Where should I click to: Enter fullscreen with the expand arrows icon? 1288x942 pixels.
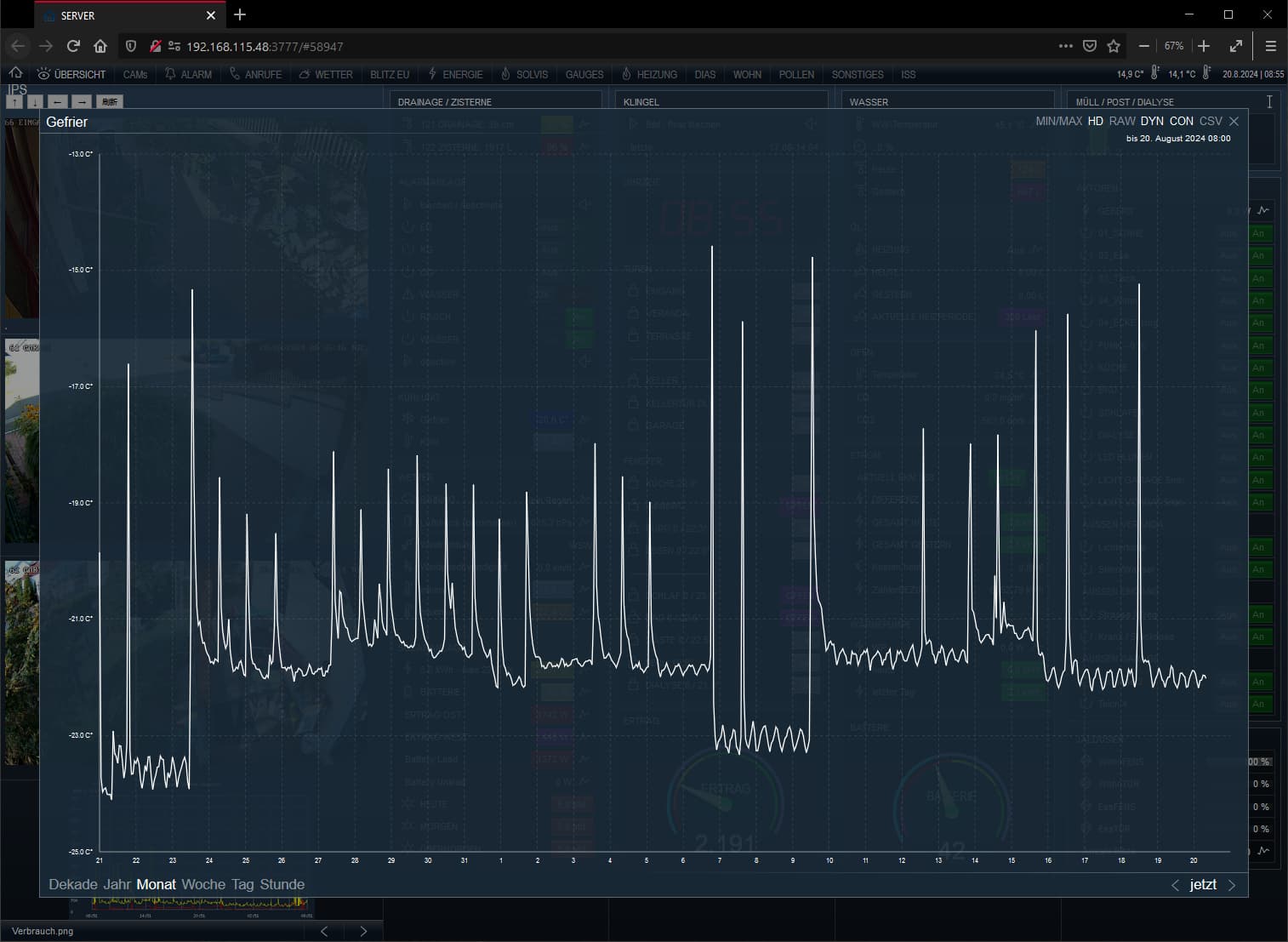coord(1236,46)
